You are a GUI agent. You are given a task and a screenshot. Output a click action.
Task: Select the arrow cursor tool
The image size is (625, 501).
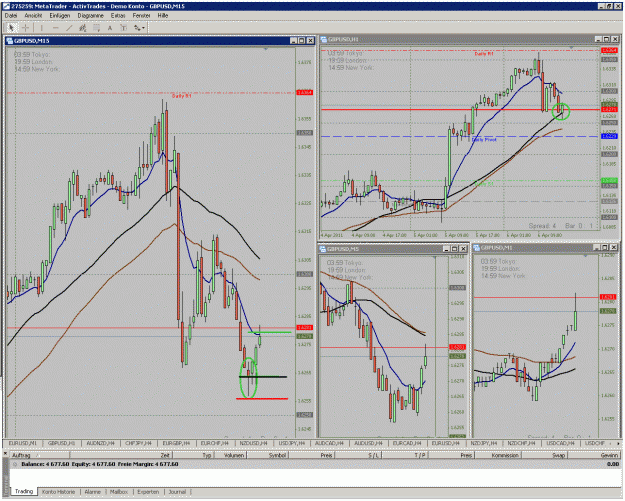[11, 28]
